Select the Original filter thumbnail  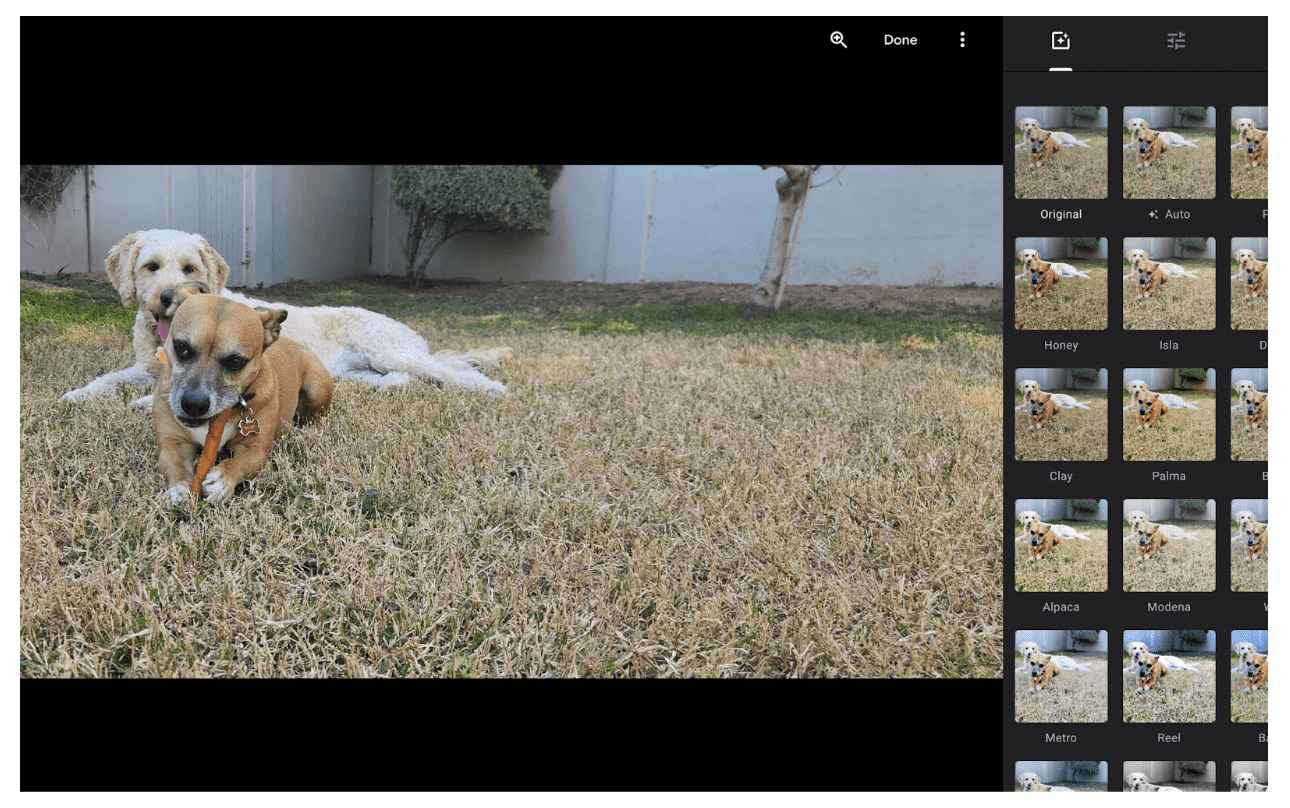pyautogui.click(x=1061, y=153)
